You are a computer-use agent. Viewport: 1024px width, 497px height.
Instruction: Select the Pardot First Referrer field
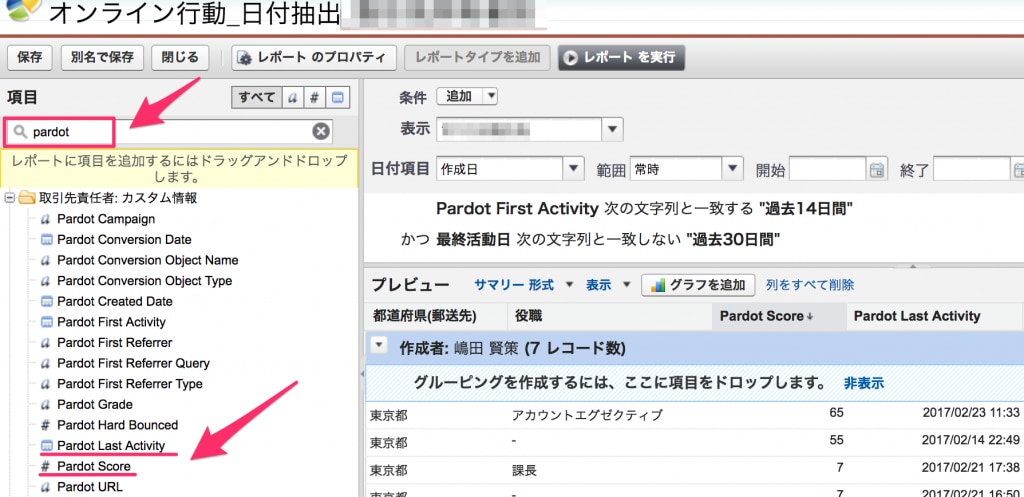coord(114,342)
